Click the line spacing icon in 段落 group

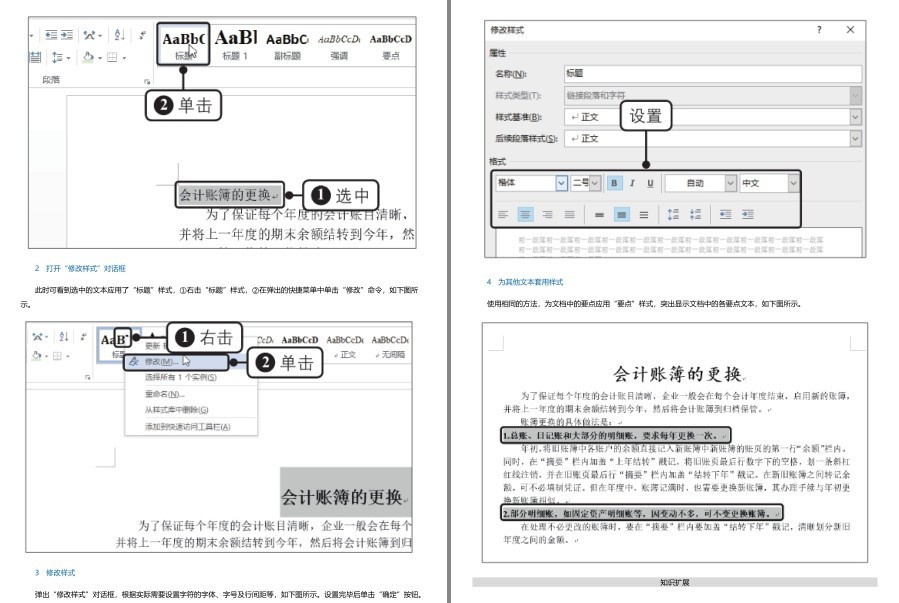57,57
